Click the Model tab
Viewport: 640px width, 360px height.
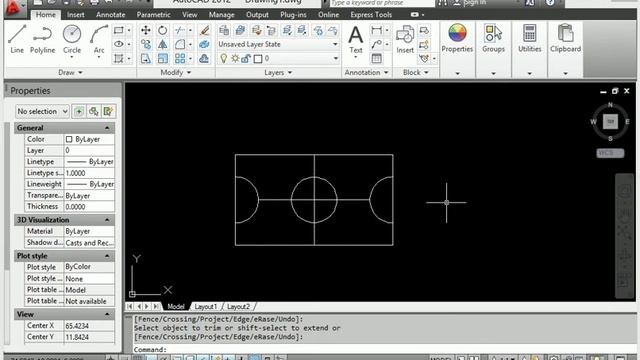pos(176,307)
